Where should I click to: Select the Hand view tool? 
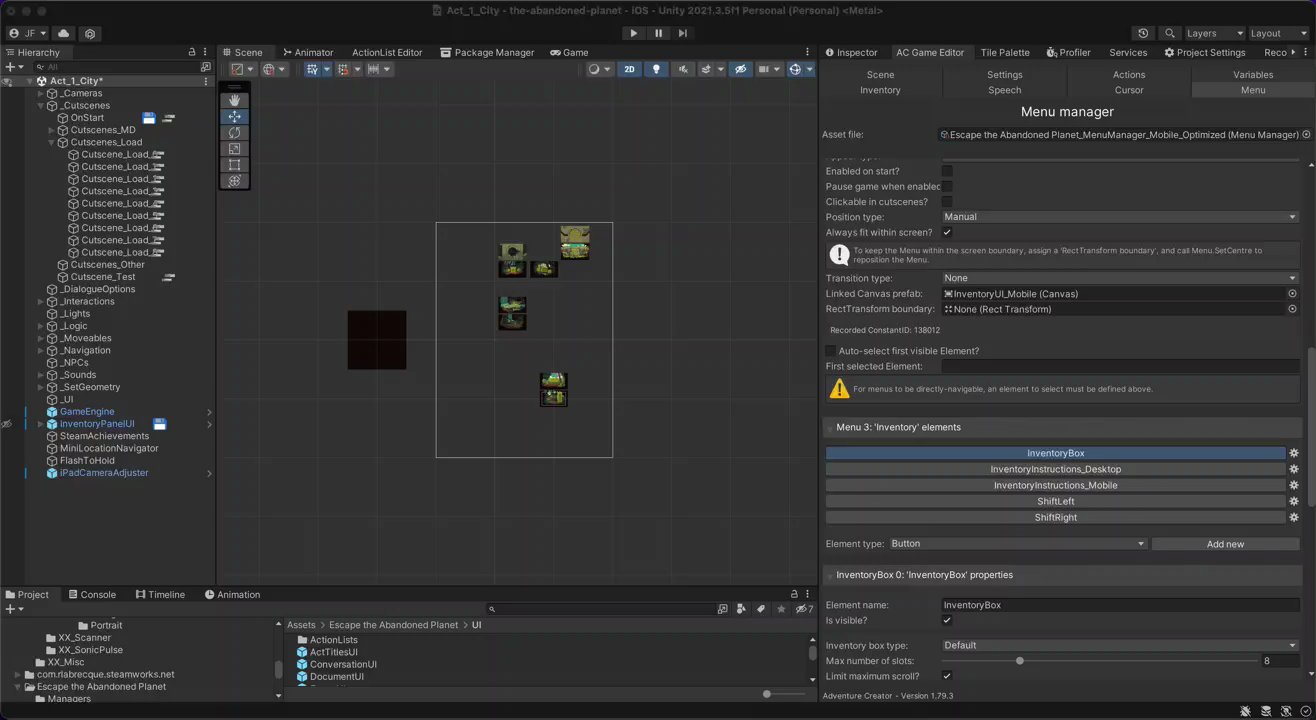tap(234, 100)
